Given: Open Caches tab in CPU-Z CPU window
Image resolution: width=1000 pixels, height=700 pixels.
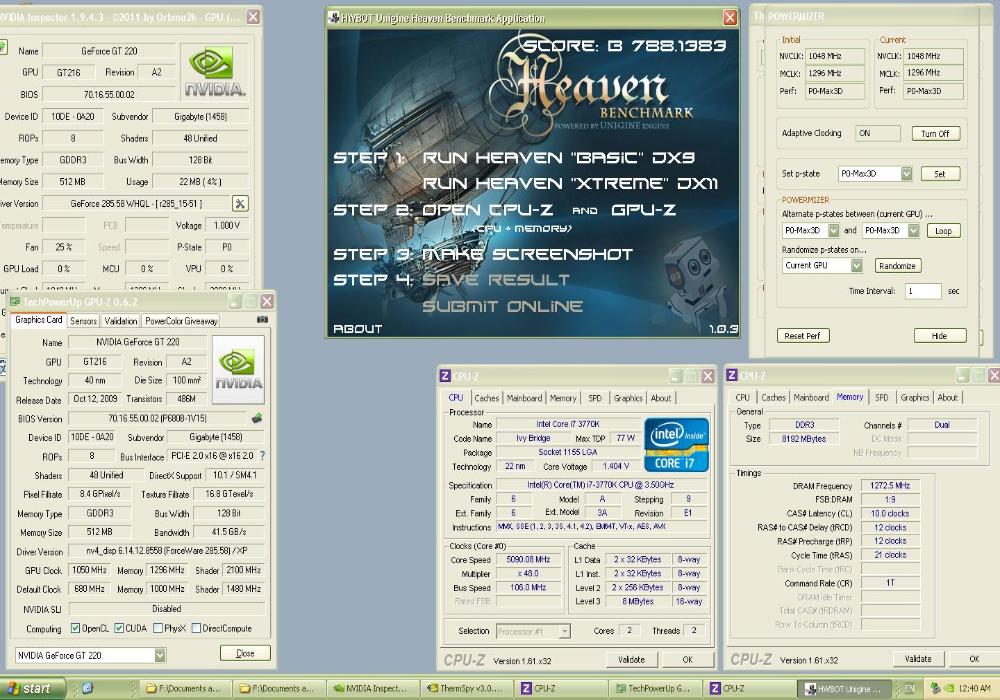Looking at the screenshot, I should (x=487, y=398).
